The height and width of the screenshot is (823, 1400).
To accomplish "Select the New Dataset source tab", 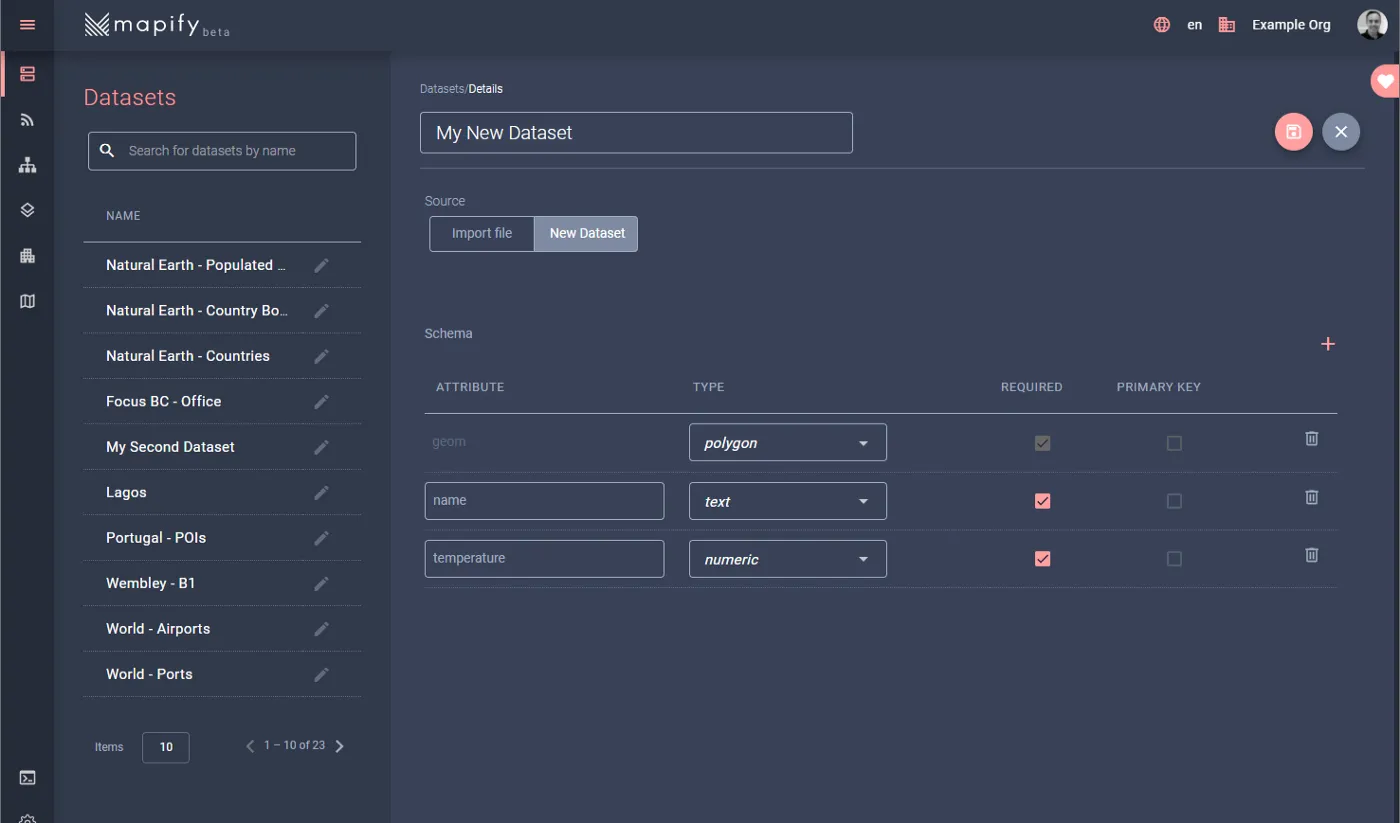I will (x=587, y=233).
